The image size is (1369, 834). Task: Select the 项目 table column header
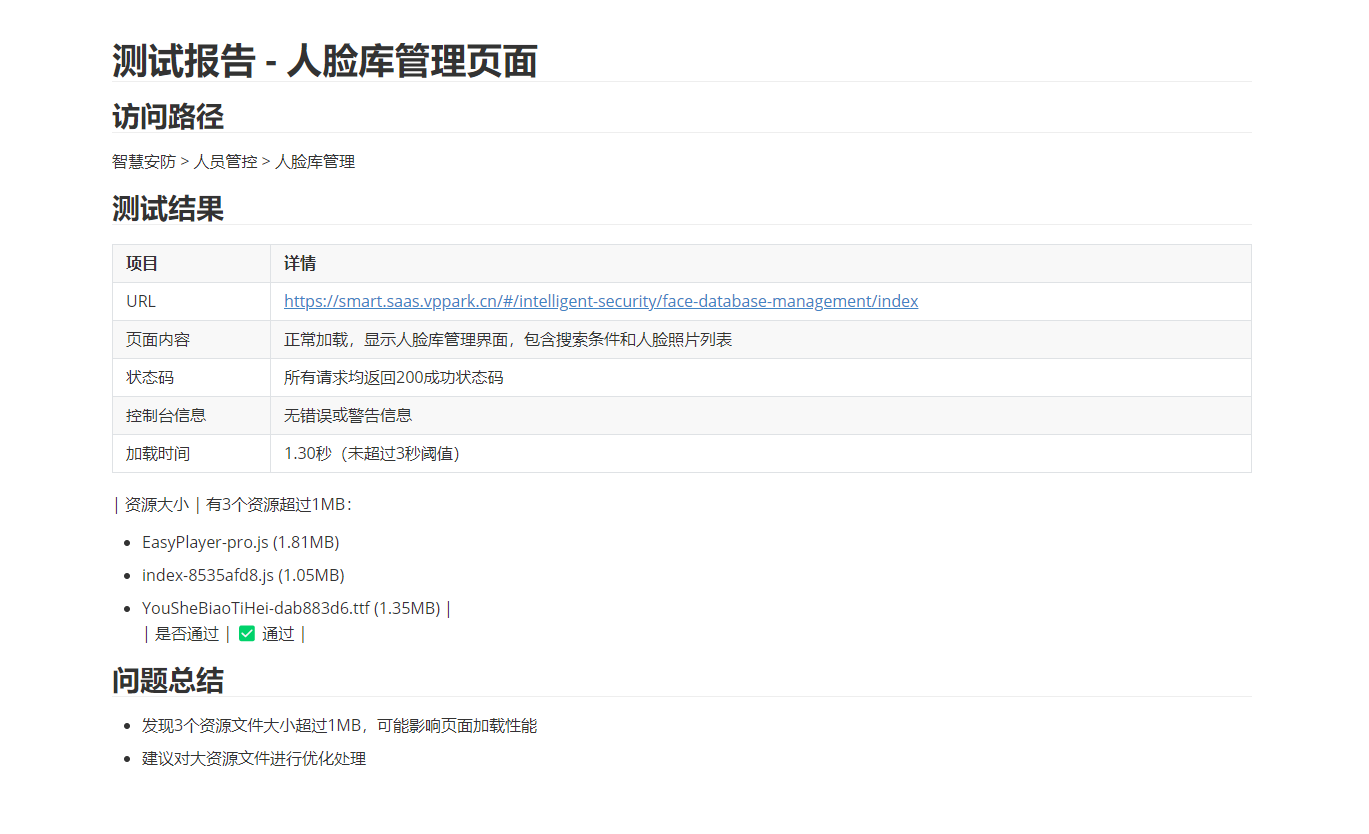[x=142, y=264]
